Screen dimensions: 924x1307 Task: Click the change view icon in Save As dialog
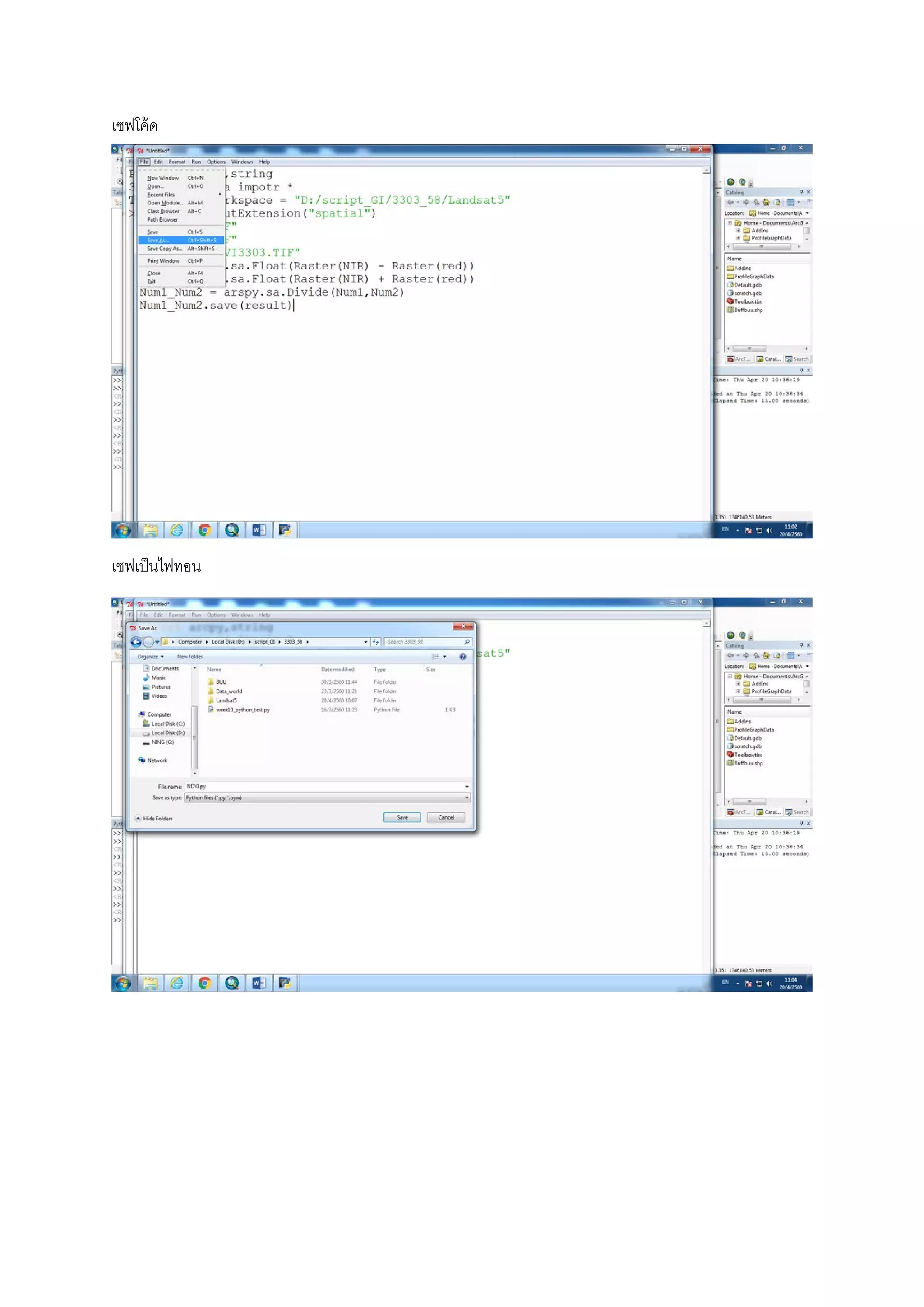(x=435, y=657)
